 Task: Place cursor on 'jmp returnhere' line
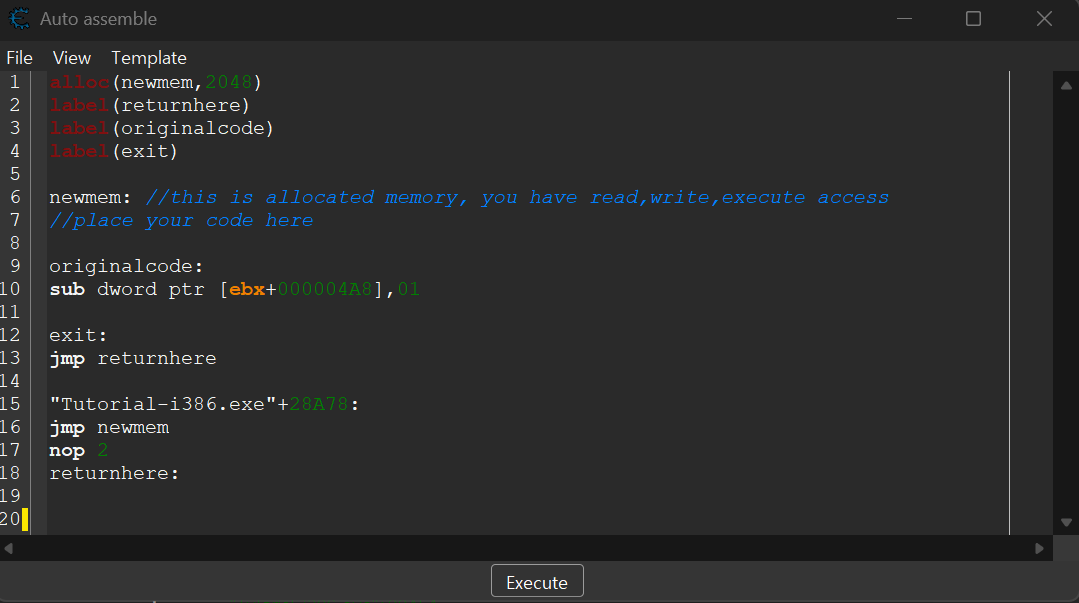(x=133, y=358)
